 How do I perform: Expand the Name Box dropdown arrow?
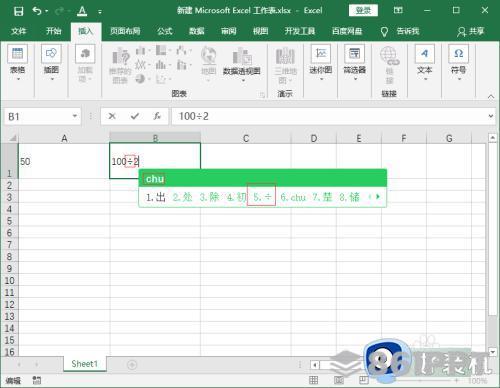(75, 116)
